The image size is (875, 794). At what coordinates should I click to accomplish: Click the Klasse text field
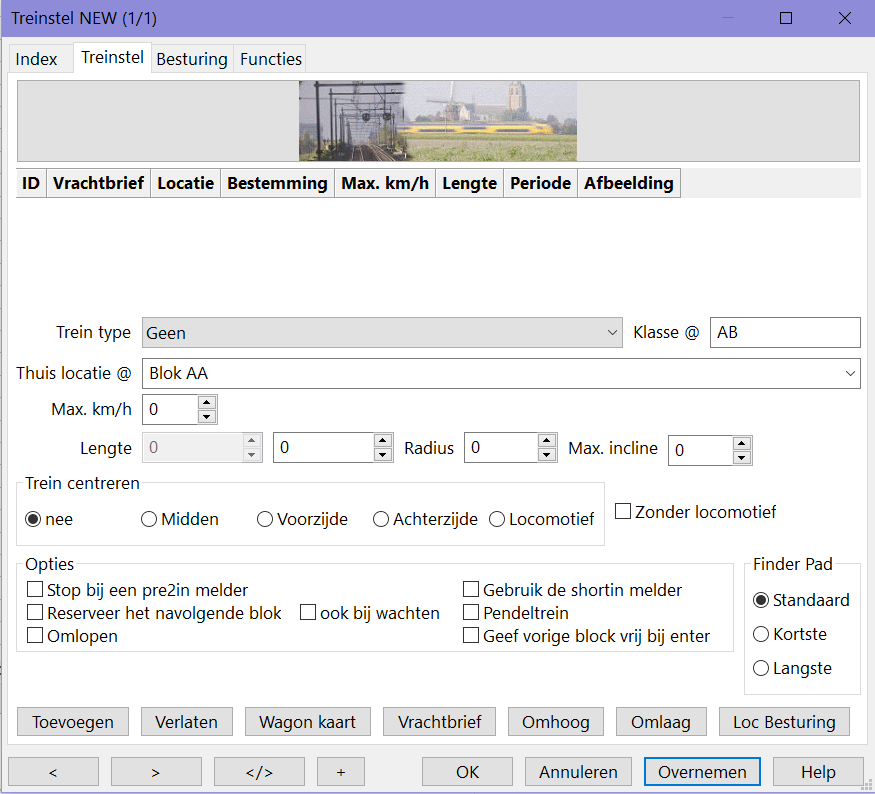click(x=784, y=332)
